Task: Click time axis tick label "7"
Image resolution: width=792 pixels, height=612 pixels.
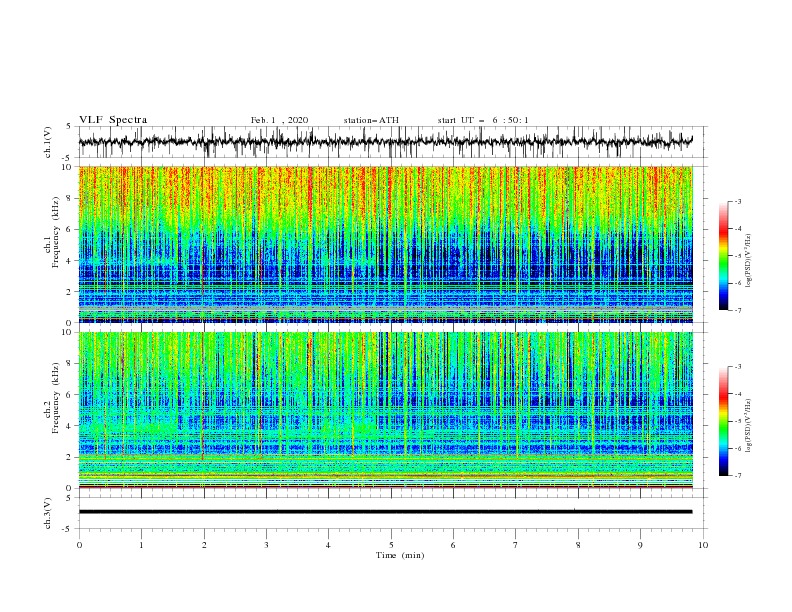Action: pyautogui.click(x=516, y=545)
